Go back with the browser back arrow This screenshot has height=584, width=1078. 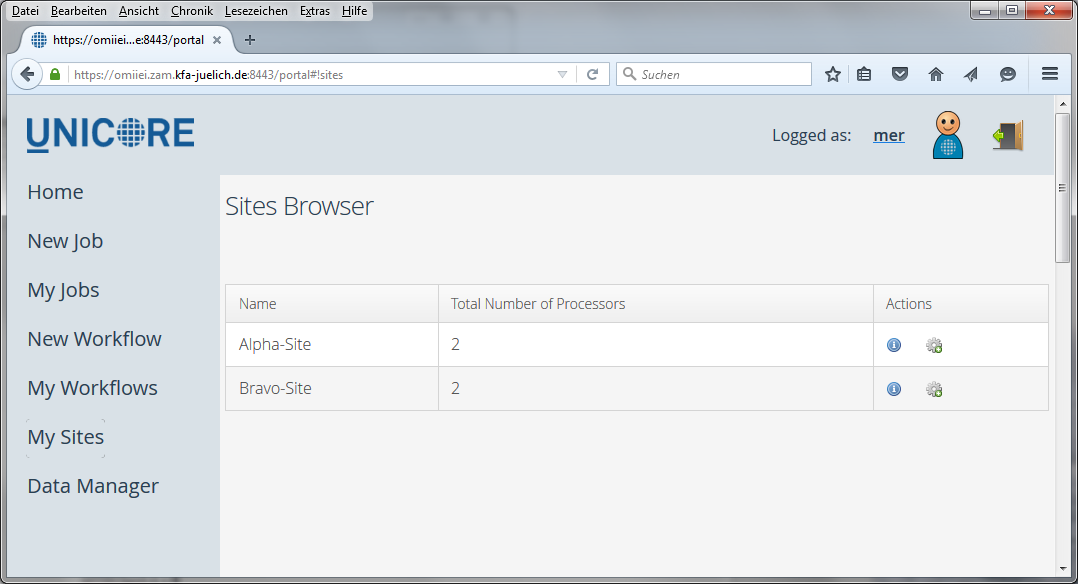tap(27, 74)
